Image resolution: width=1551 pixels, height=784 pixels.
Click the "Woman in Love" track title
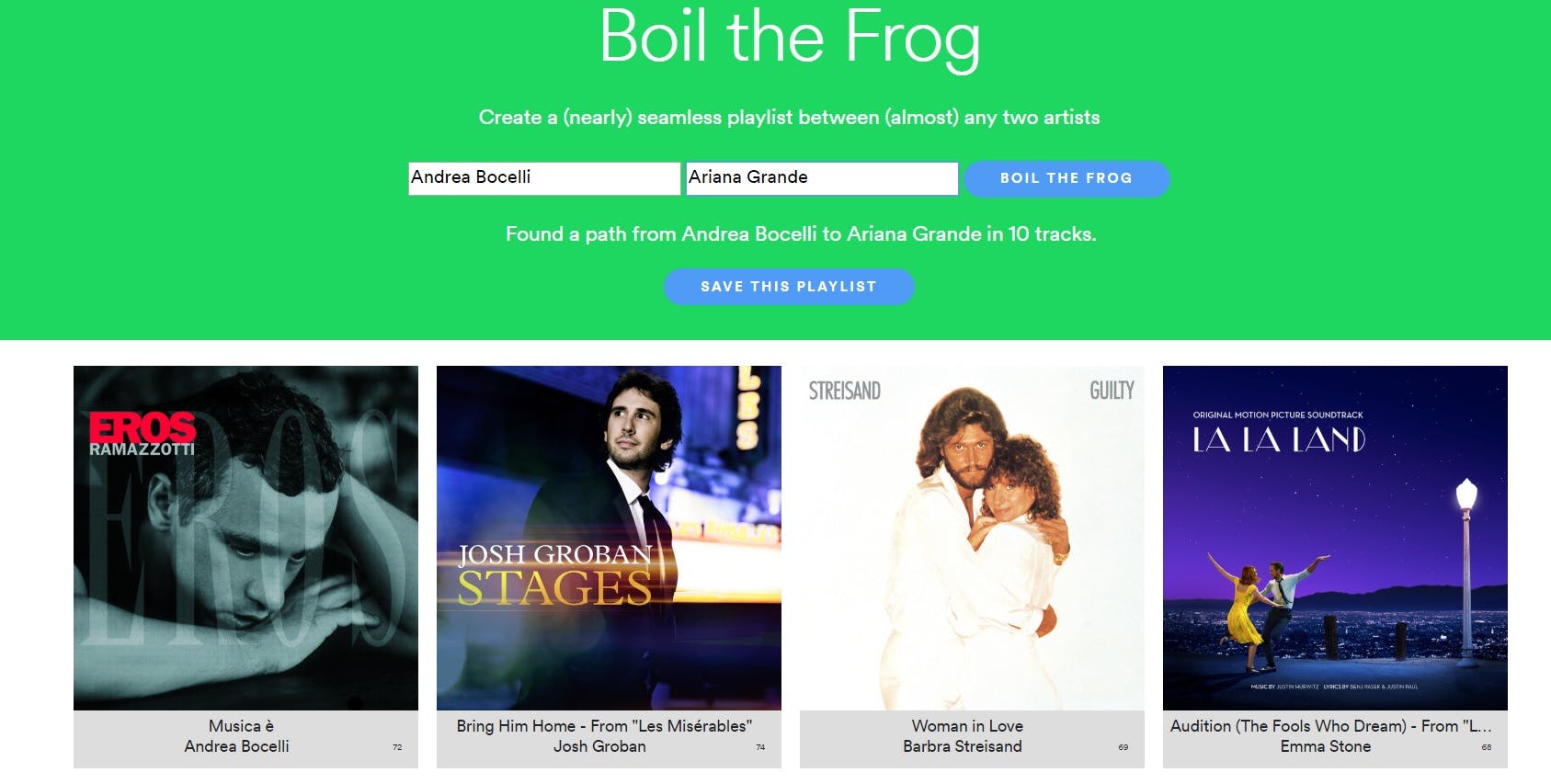[x=967, y=726]
